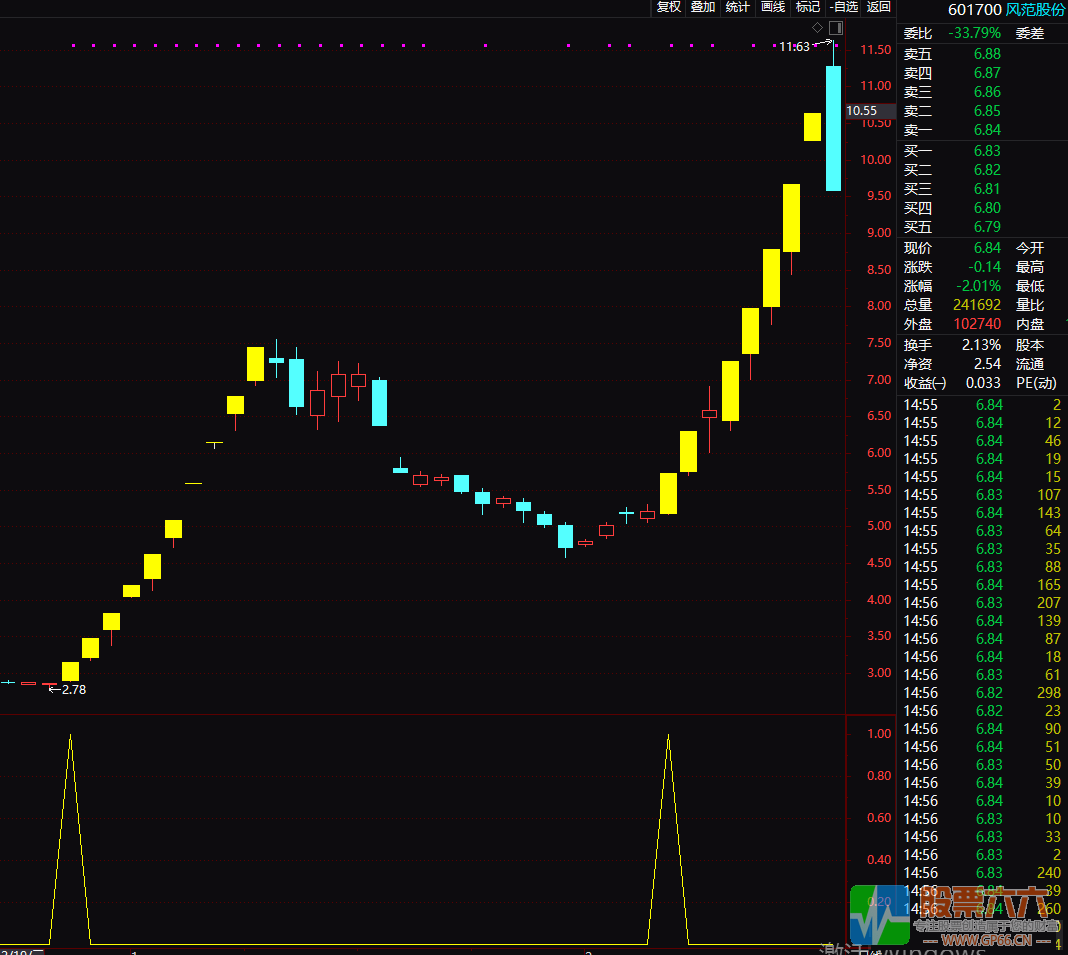This screenshot has height=955, width=1068.
Task: Click the stock name 风范股份
Action: tap(1035, 10)
